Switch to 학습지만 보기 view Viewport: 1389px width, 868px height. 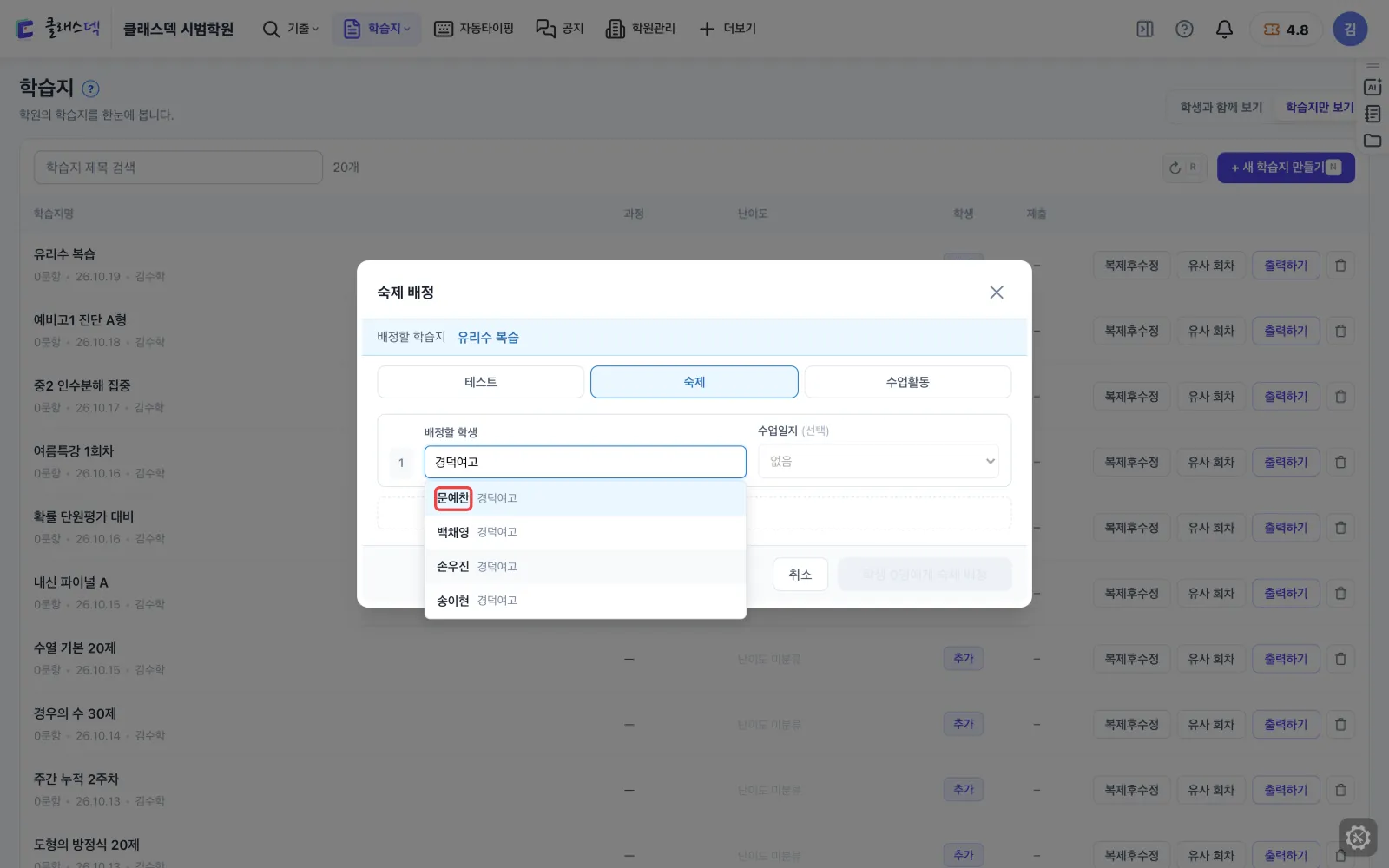point(1319,107)
